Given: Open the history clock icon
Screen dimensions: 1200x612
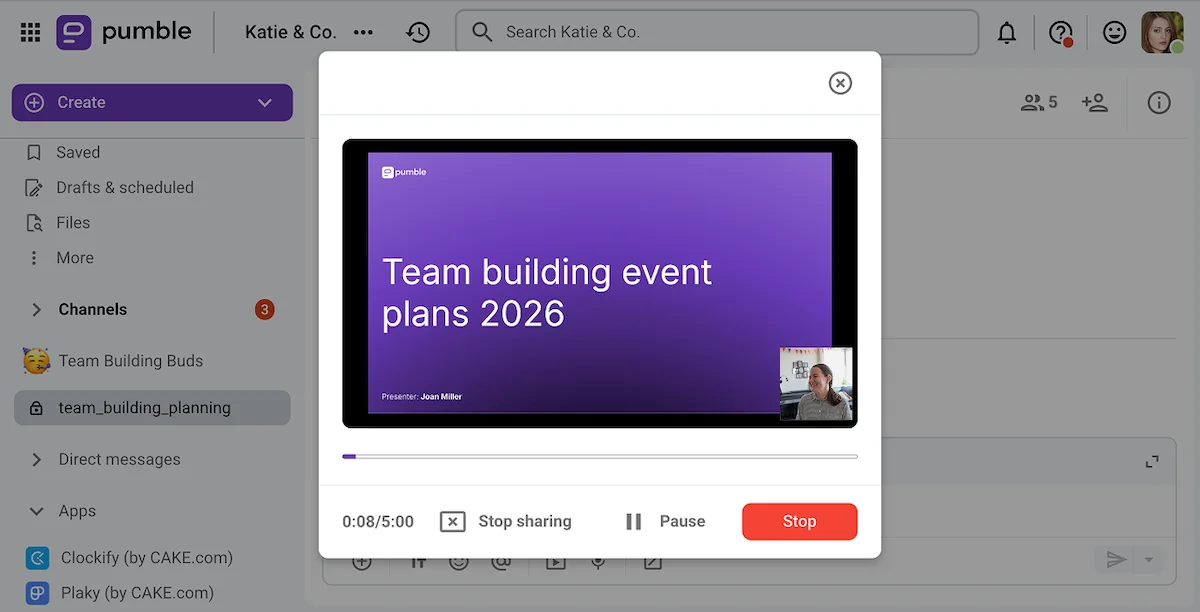Looking at the screenshot, I should [418, 32].
